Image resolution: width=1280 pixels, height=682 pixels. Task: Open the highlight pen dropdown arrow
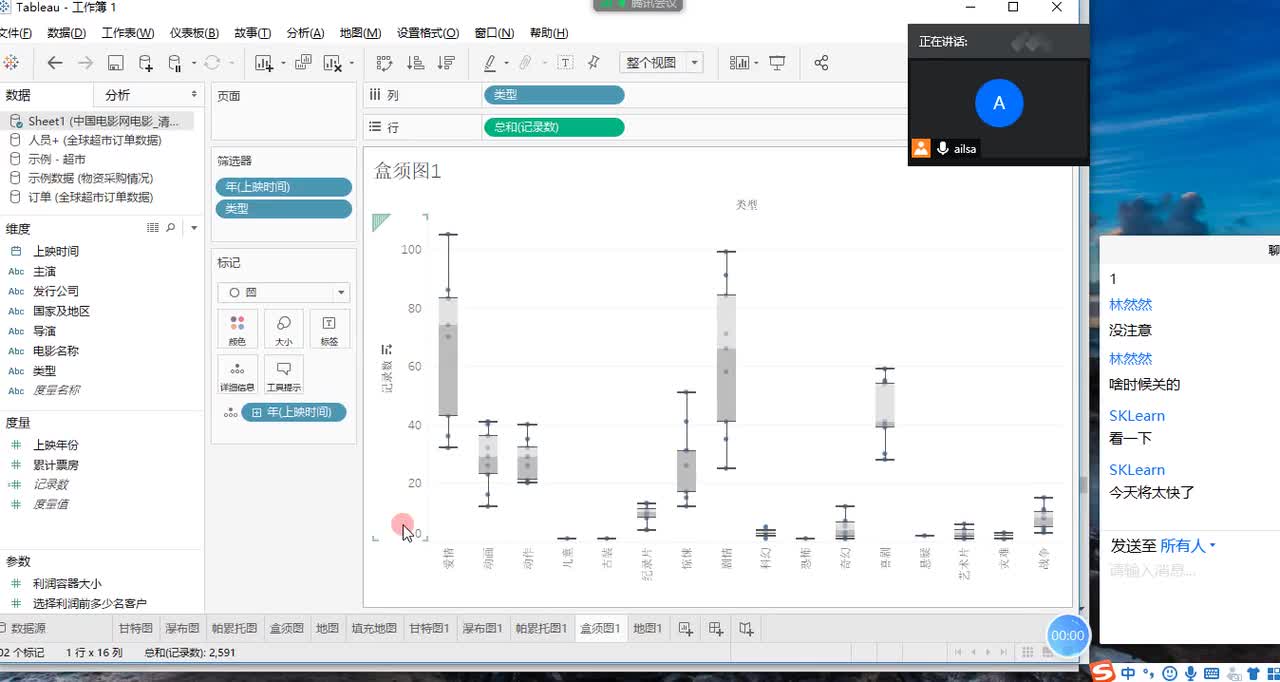pyautogui.click(x=506, y=63)
